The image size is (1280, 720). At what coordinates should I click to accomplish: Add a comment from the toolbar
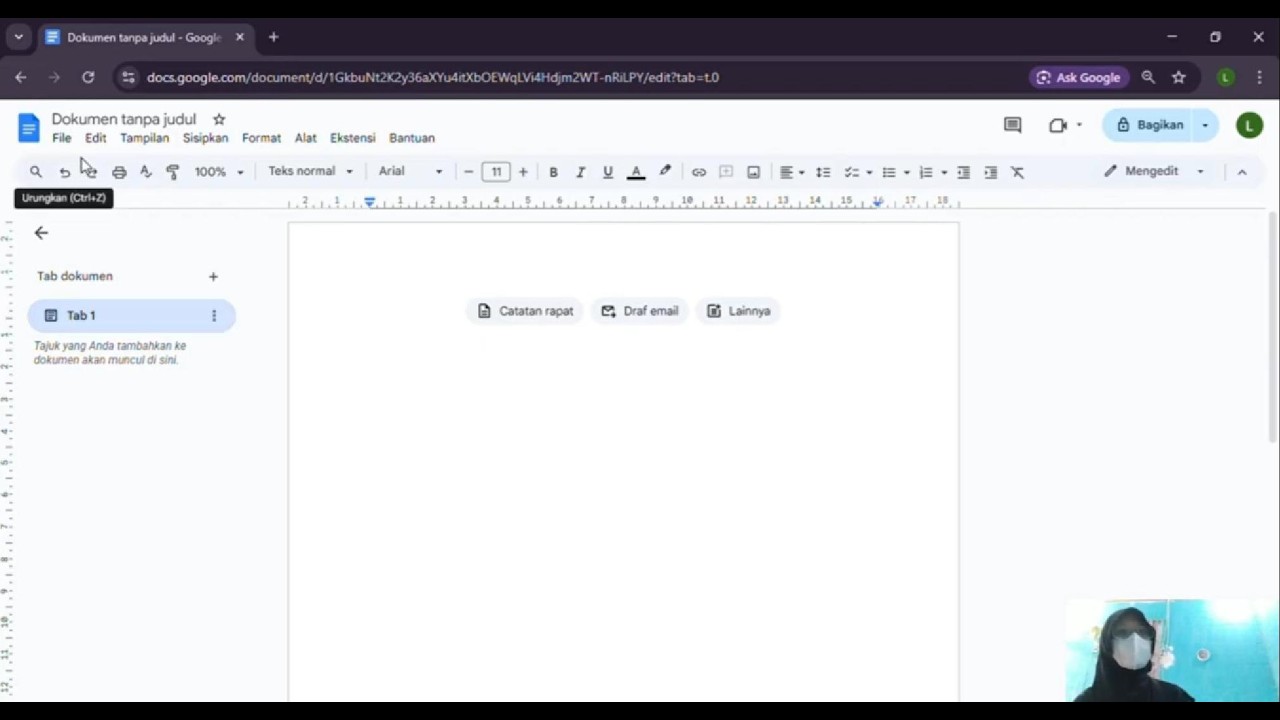(x=726, y=172)
